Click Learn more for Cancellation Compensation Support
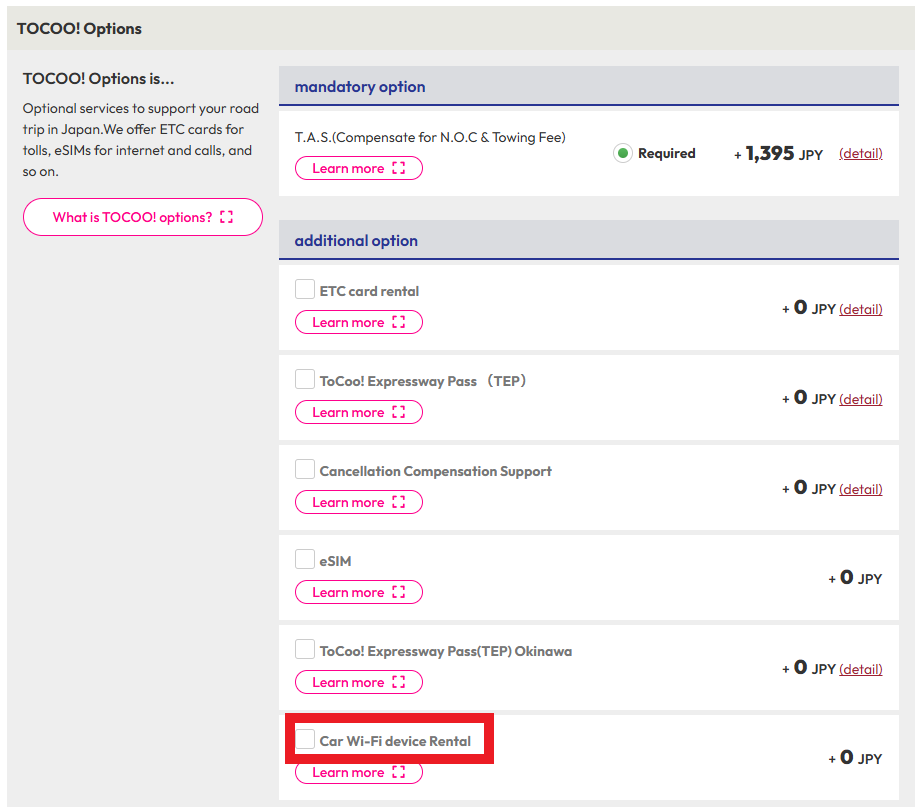Image resolution: width=917 pixels, height=807 pixels. tap(358, 502)
